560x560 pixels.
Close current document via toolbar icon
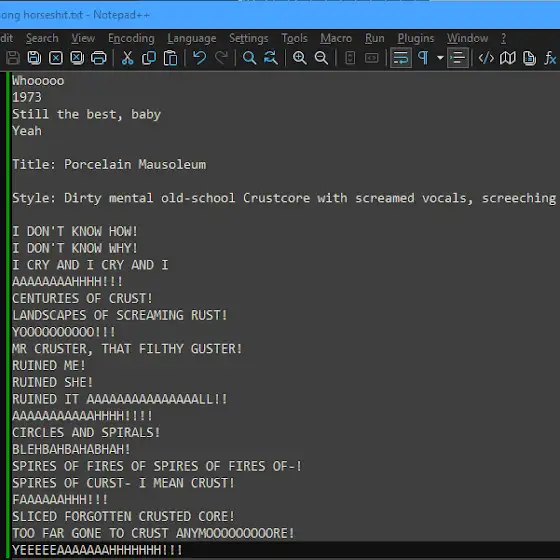click(56, 58)
